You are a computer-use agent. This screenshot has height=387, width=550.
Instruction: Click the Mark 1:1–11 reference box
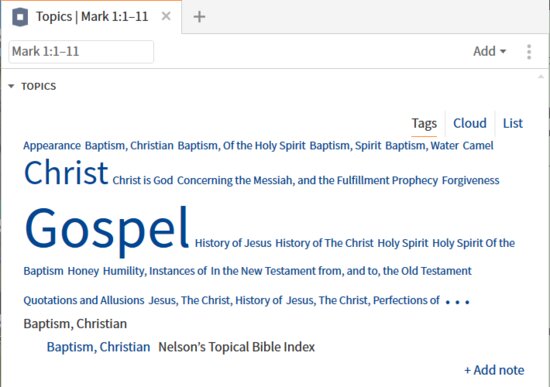[x=81, y=52]
